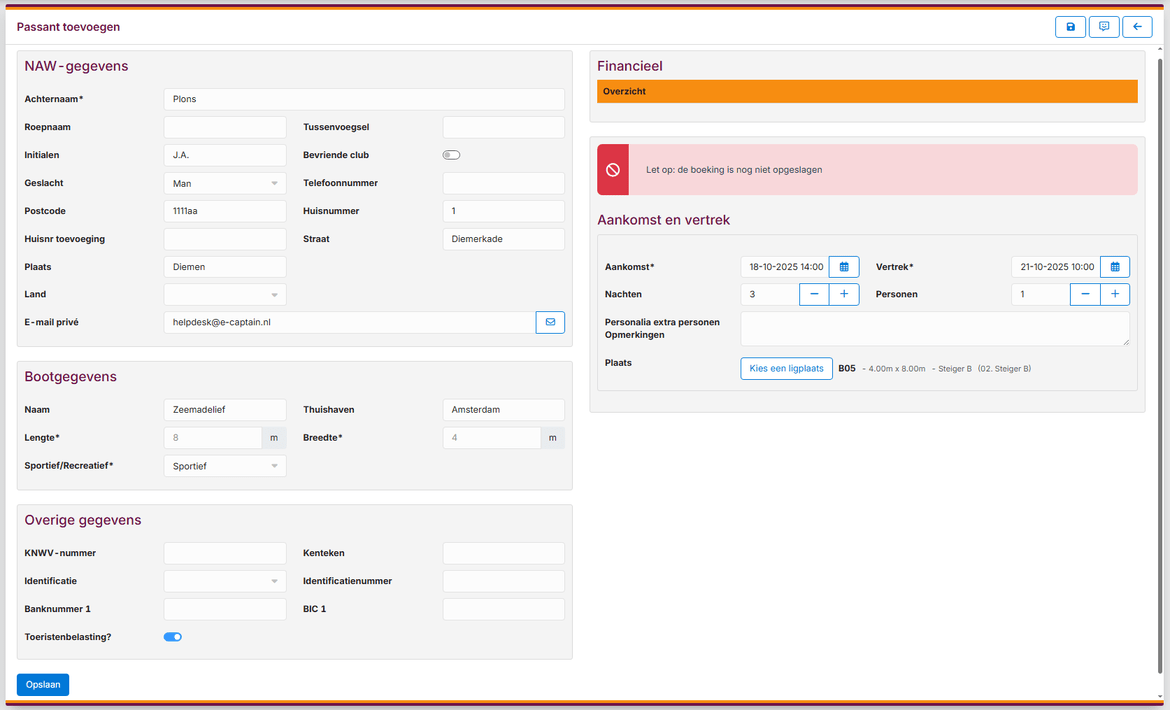
Task: Click the envelope icon beside E-mail privé
Action: point(550,322)
